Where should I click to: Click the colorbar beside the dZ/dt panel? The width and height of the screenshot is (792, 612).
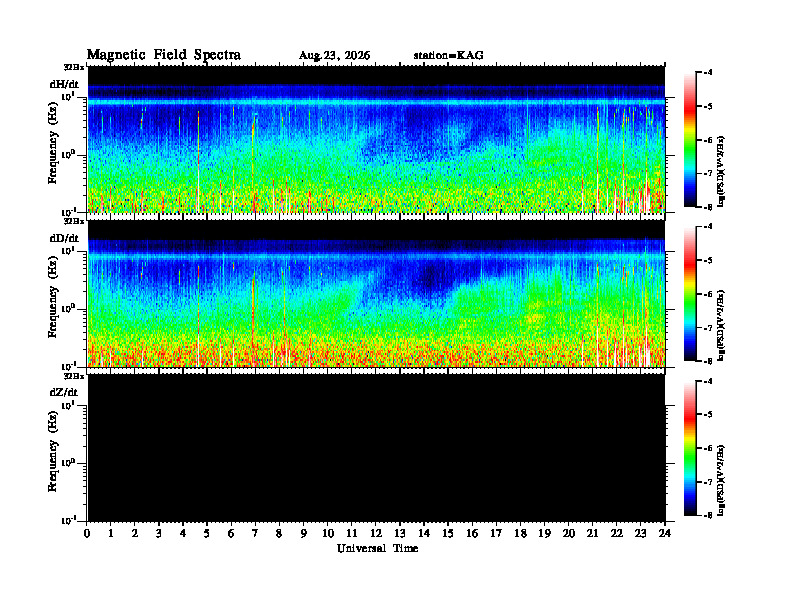(690, 448)
